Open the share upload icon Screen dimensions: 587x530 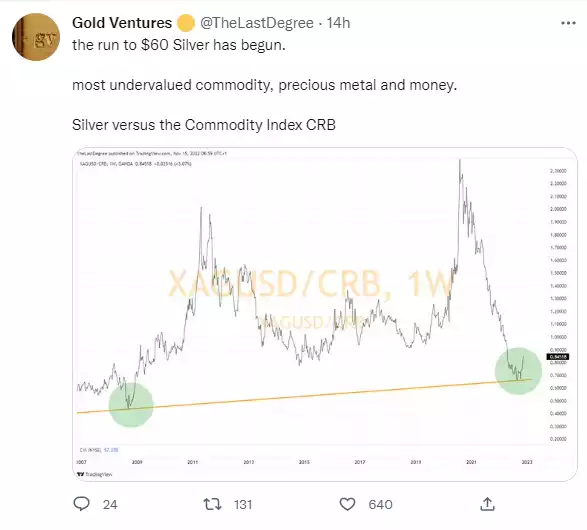pyautogui.click(x=487, y=504)
